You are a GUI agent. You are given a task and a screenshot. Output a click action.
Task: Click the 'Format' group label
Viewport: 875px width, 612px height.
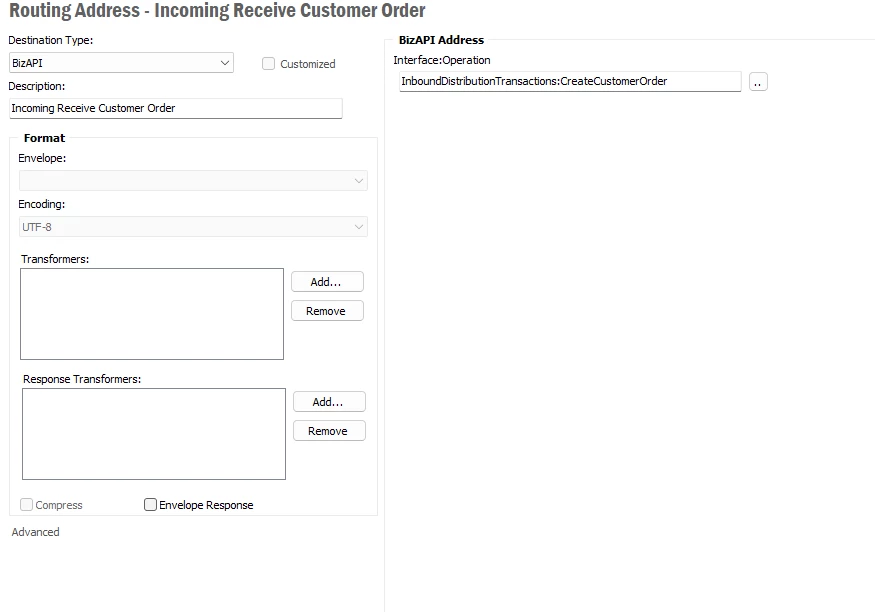click(44, 138)
